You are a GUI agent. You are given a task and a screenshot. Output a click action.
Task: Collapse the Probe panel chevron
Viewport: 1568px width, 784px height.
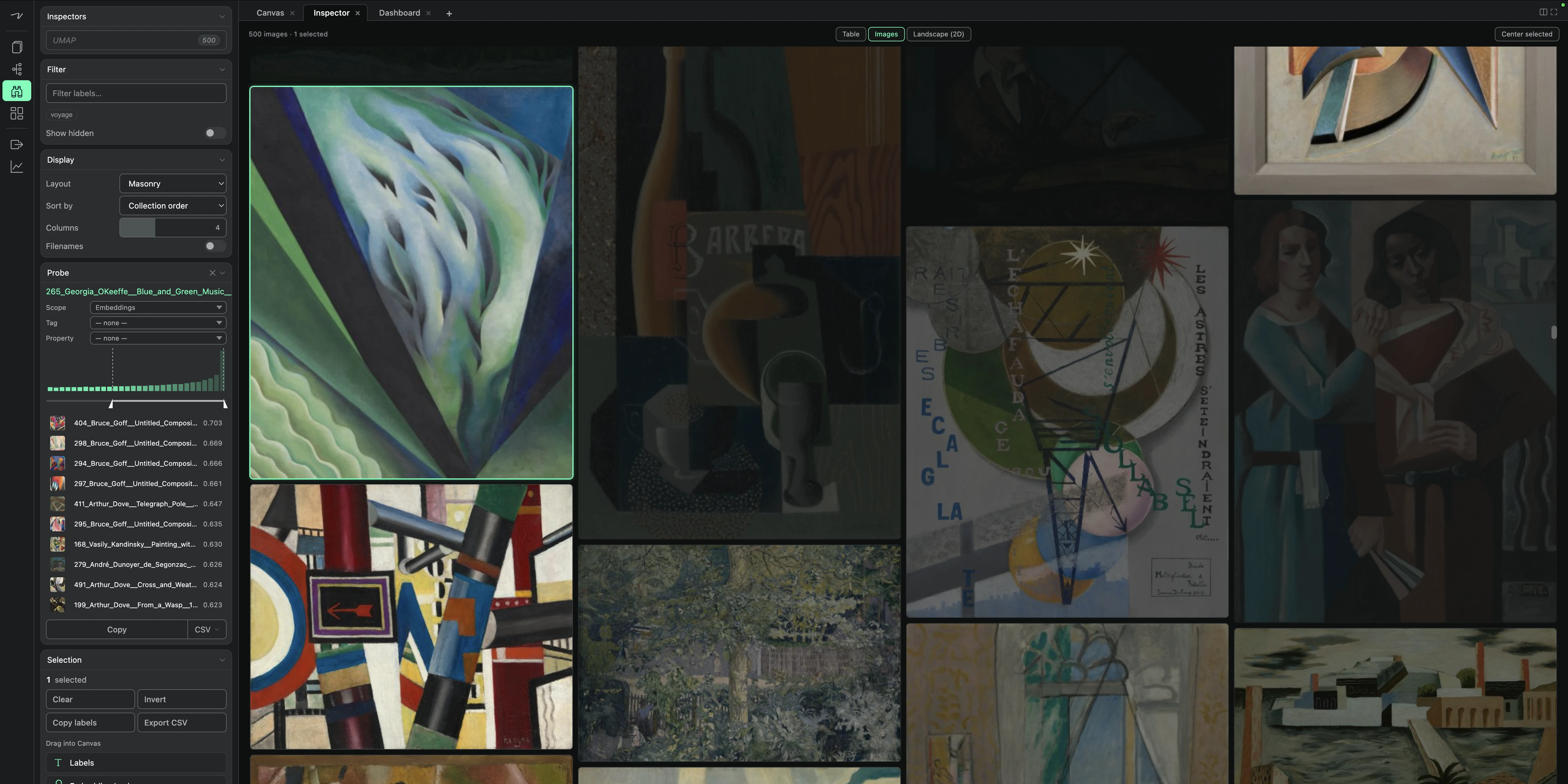pos(223,273)
